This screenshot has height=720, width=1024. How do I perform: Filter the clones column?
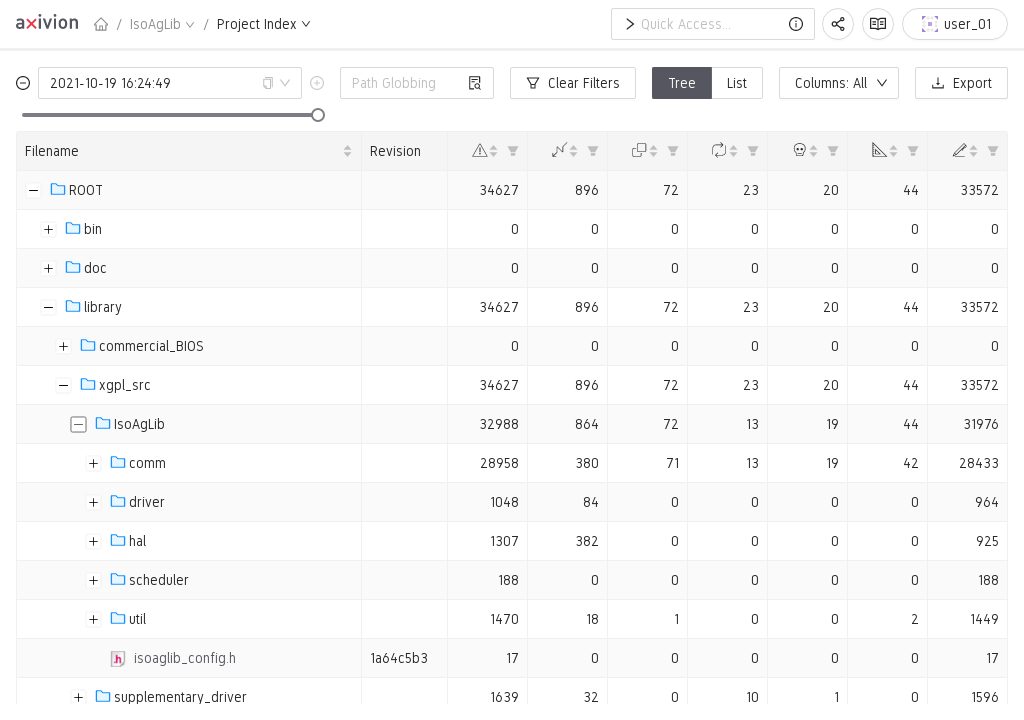coord(673,151)
